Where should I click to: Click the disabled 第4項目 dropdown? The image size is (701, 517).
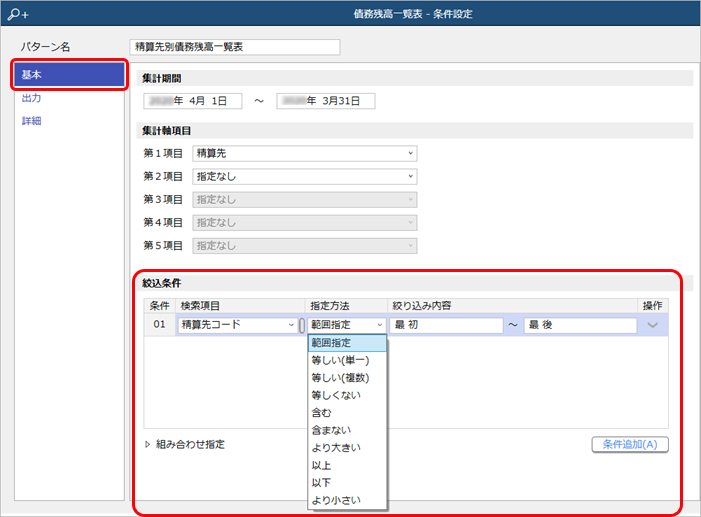[305, 223]
